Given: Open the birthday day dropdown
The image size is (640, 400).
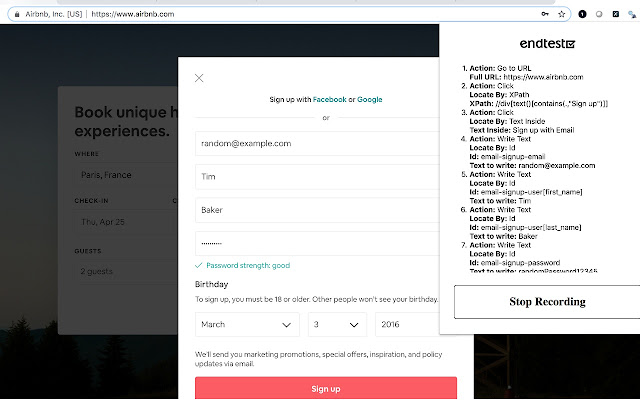Looking at the screenshot, I should (338, 324).
